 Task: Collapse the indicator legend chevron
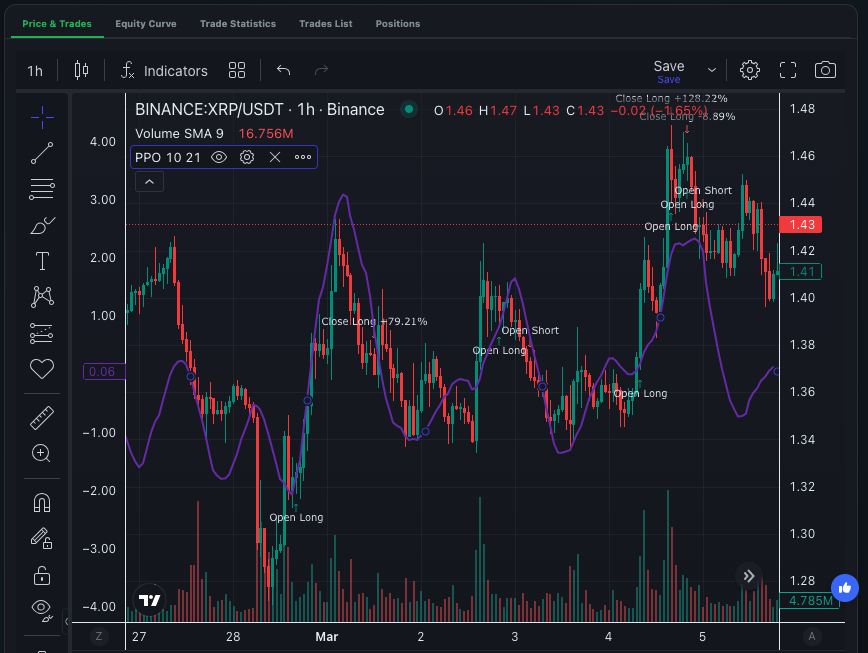149,182
